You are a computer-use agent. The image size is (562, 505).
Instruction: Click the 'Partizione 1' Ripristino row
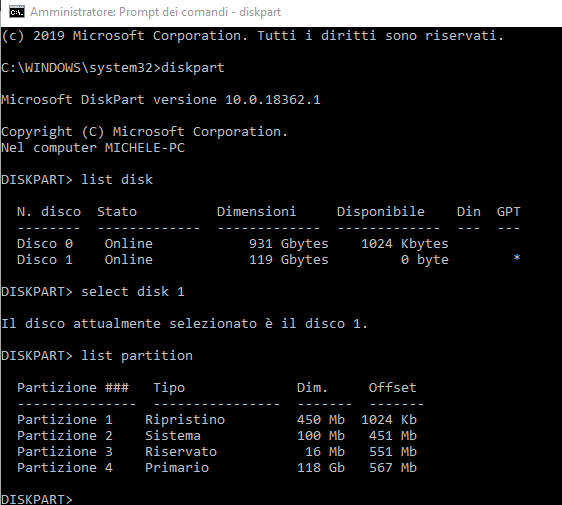click(x=217, y=420)
